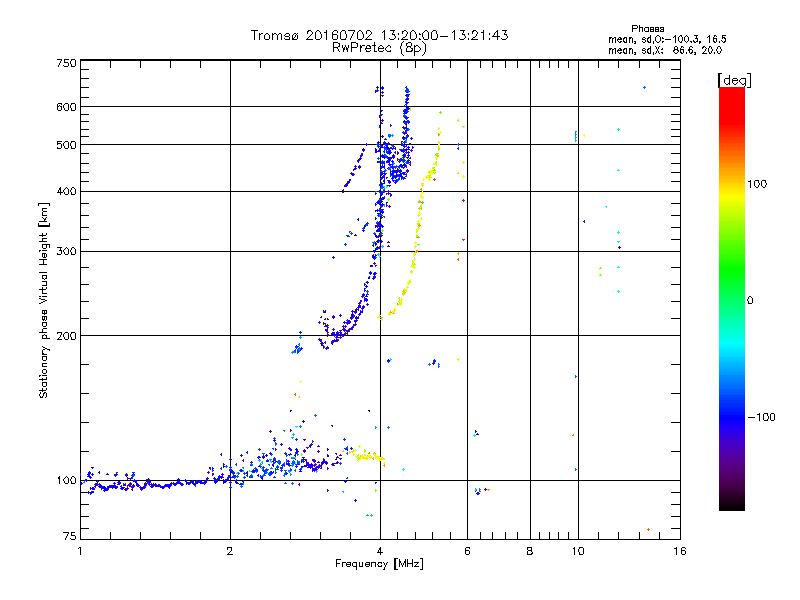Screen dimensions: 800x600
Task: Click x-axis tick label '2'
Action: [x=230, y=551]
